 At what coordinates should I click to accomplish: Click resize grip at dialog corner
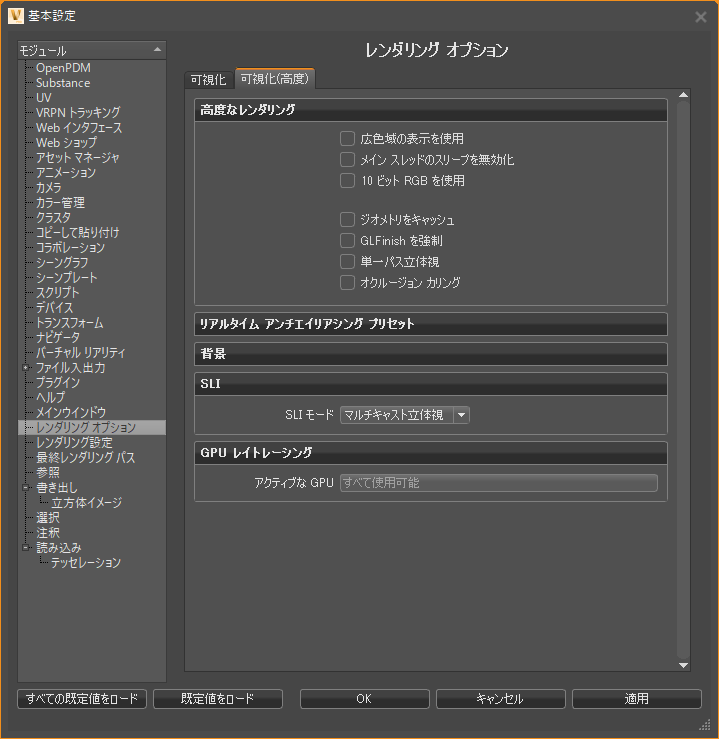(705, 725)
